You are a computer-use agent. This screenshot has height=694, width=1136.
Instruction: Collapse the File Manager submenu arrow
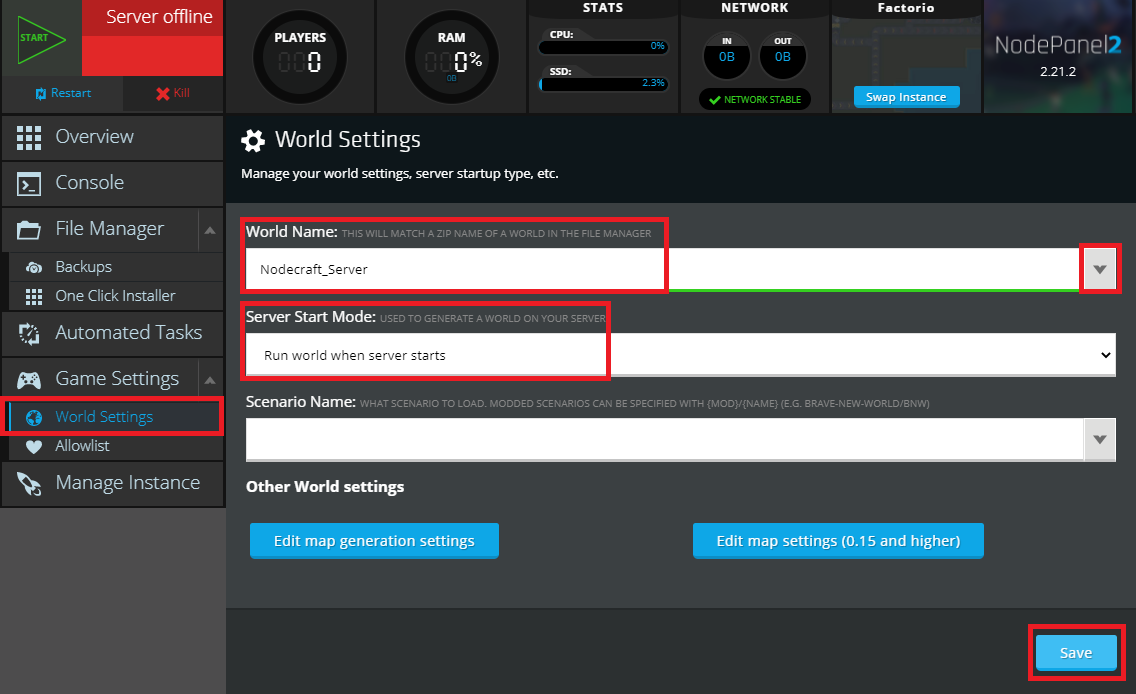click(210, 230)
